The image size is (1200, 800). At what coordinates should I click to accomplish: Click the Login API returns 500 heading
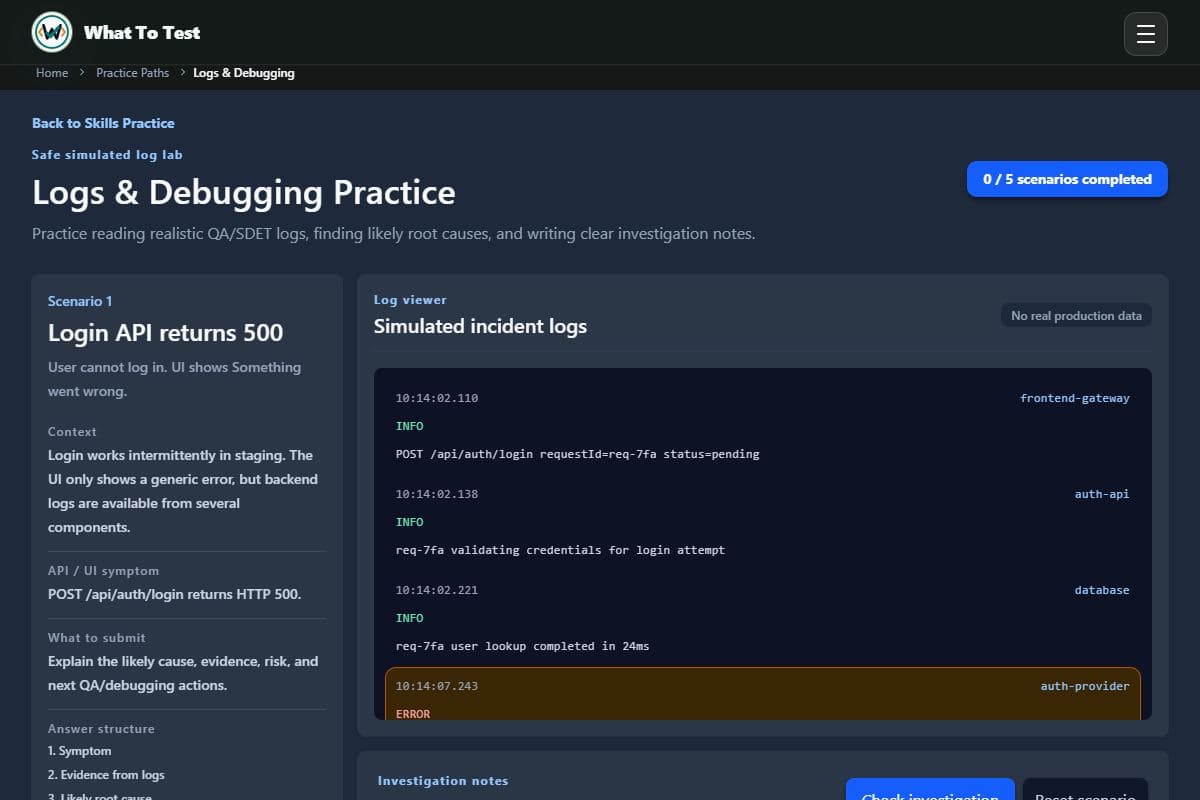166,333
